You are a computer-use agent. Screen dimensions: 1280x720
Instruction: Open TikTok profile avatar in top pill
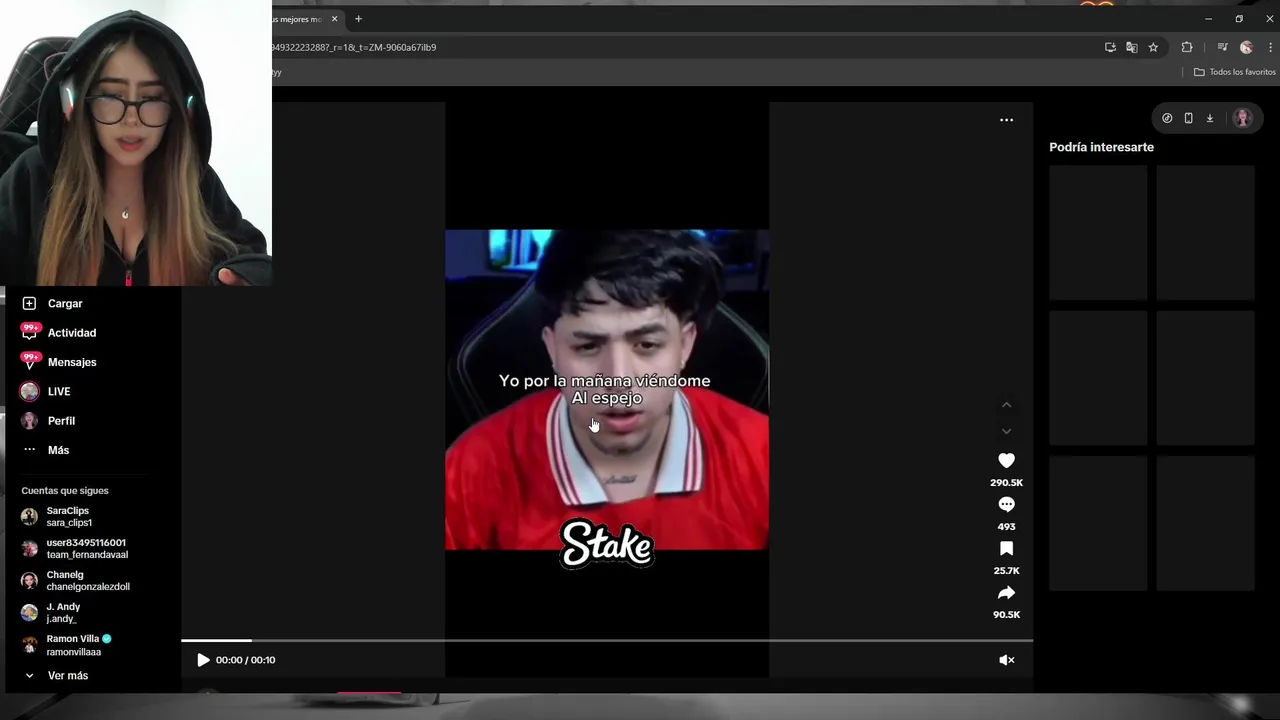click(1243, 118)
